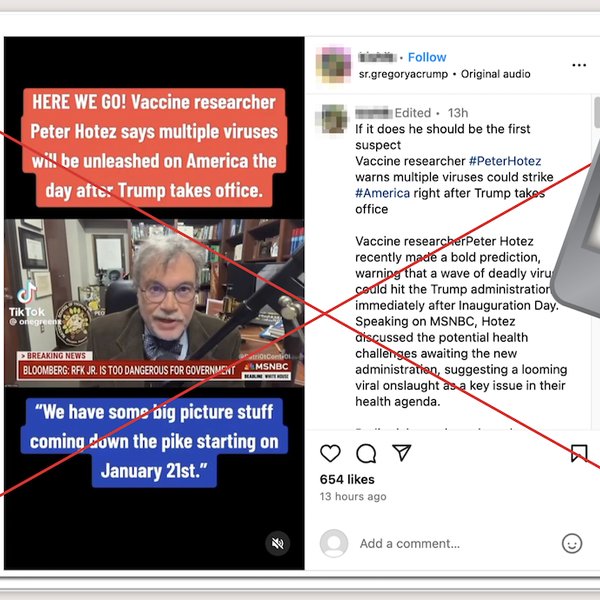This screenshot has height=600, width=600.
Task: Follow the post author
Action: (x=427, y=57)
